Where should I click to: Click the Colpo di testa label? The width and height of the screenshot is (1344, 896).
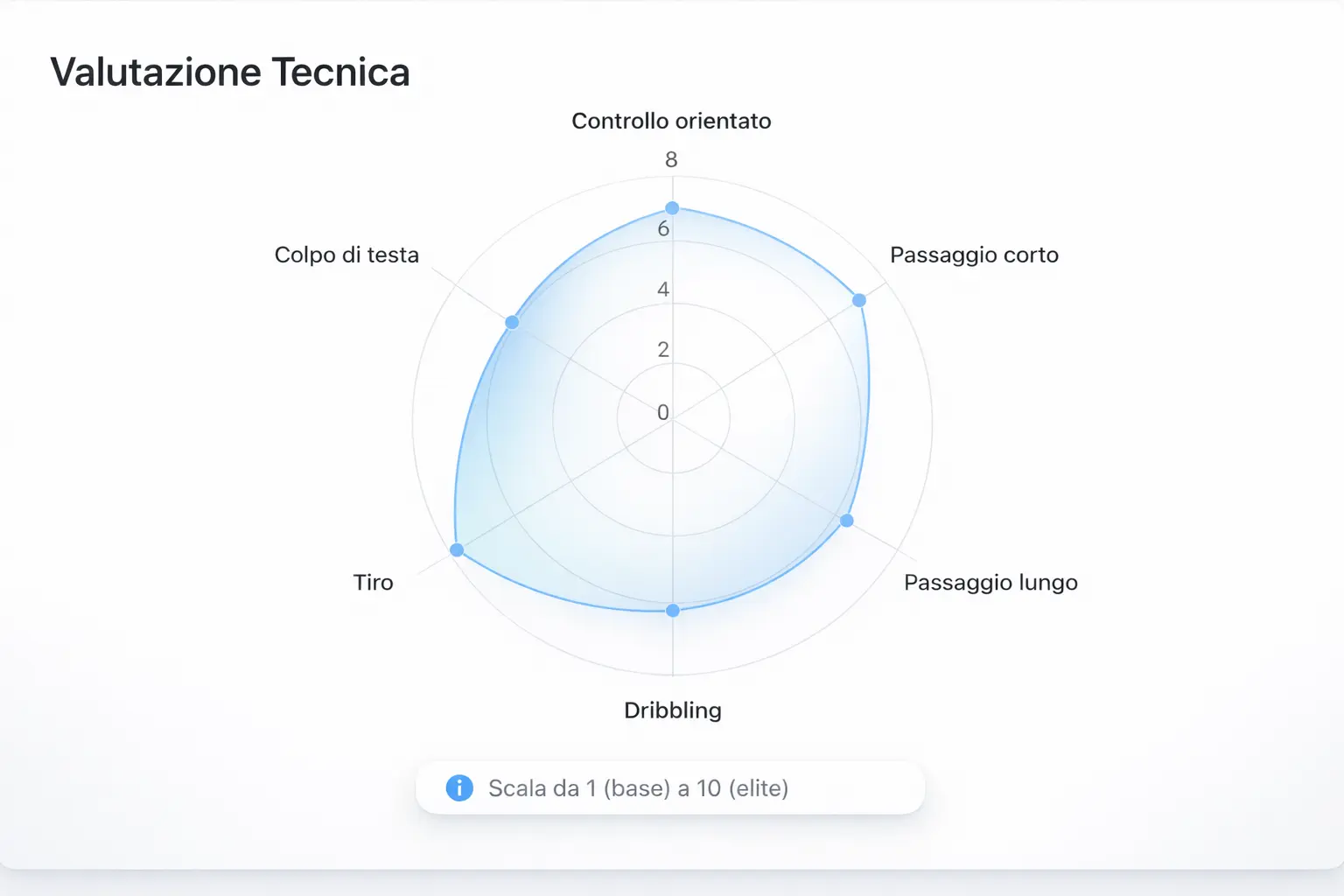tap(346, 255)
